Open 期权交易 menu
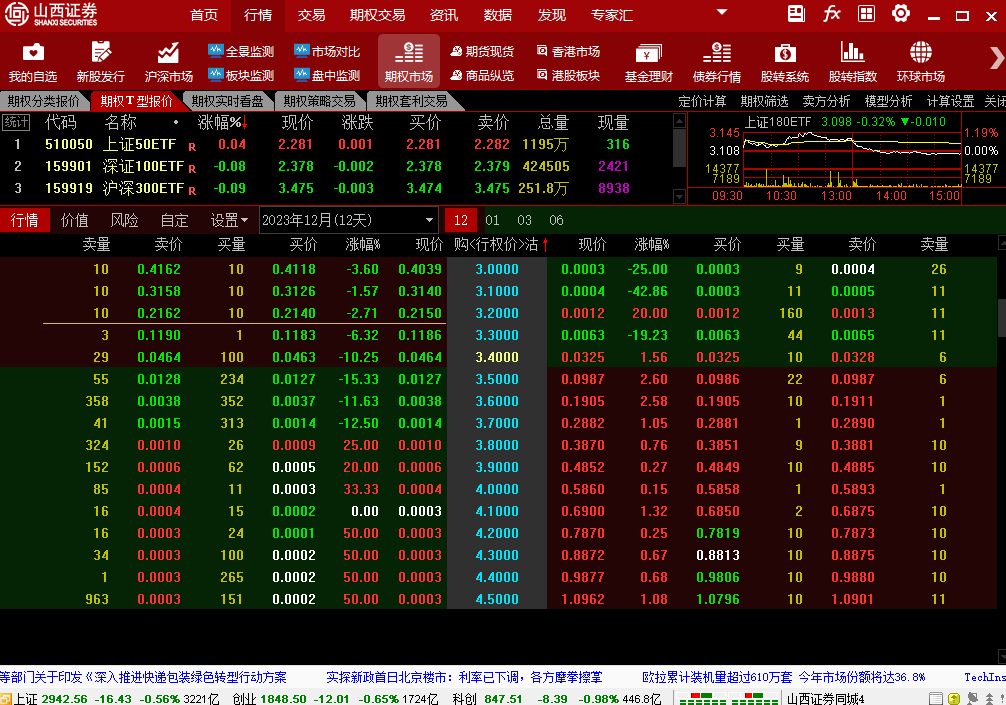Viewport: 1006px width, 705px height. tap(377, 15)
